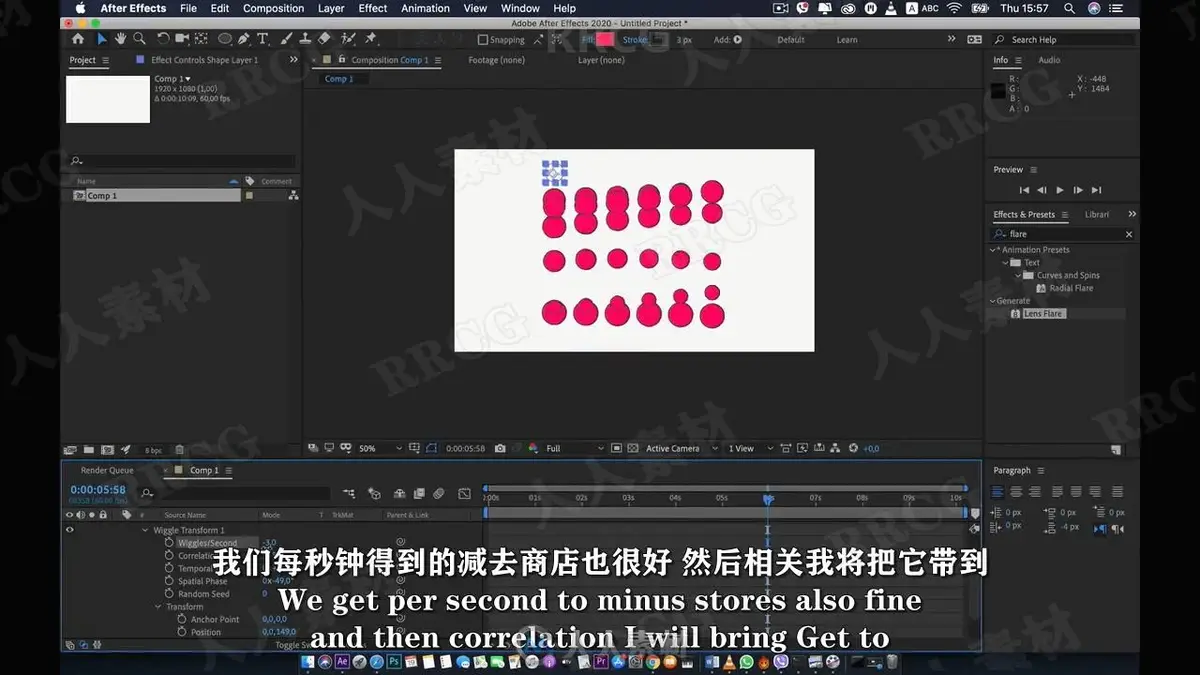Toggle stopwatch for Spatial Phase property
Screen dimensions: 1200x675
[x=169, y=581]
